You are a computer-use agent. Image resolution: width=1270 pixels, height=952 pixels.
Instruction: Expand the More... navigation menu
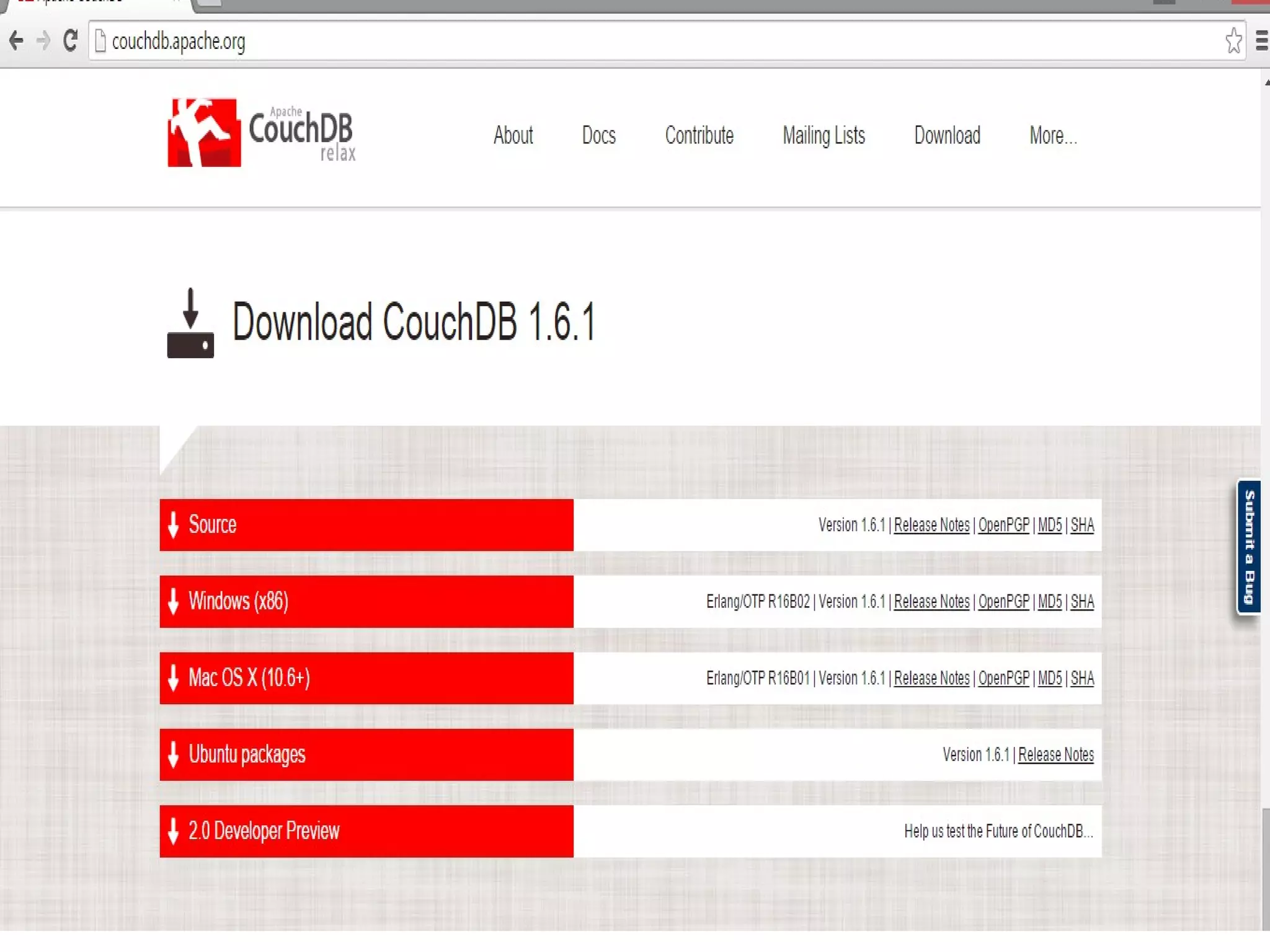pos(1052,135)
